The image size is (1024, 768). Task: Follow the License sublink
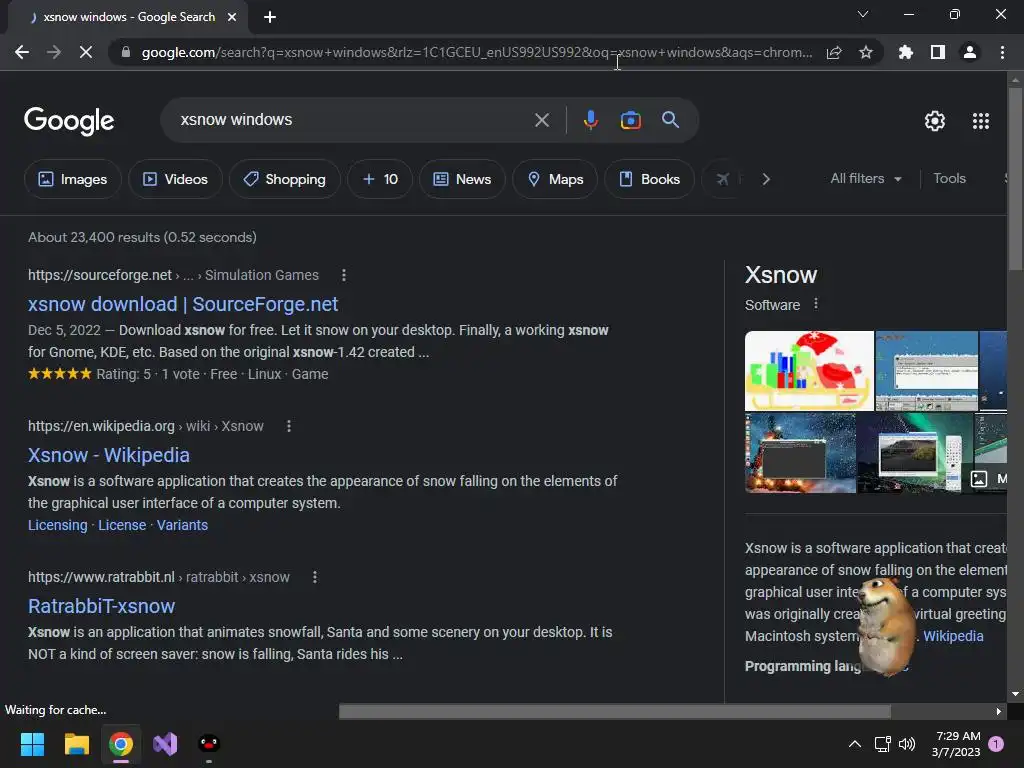(122, 525)
